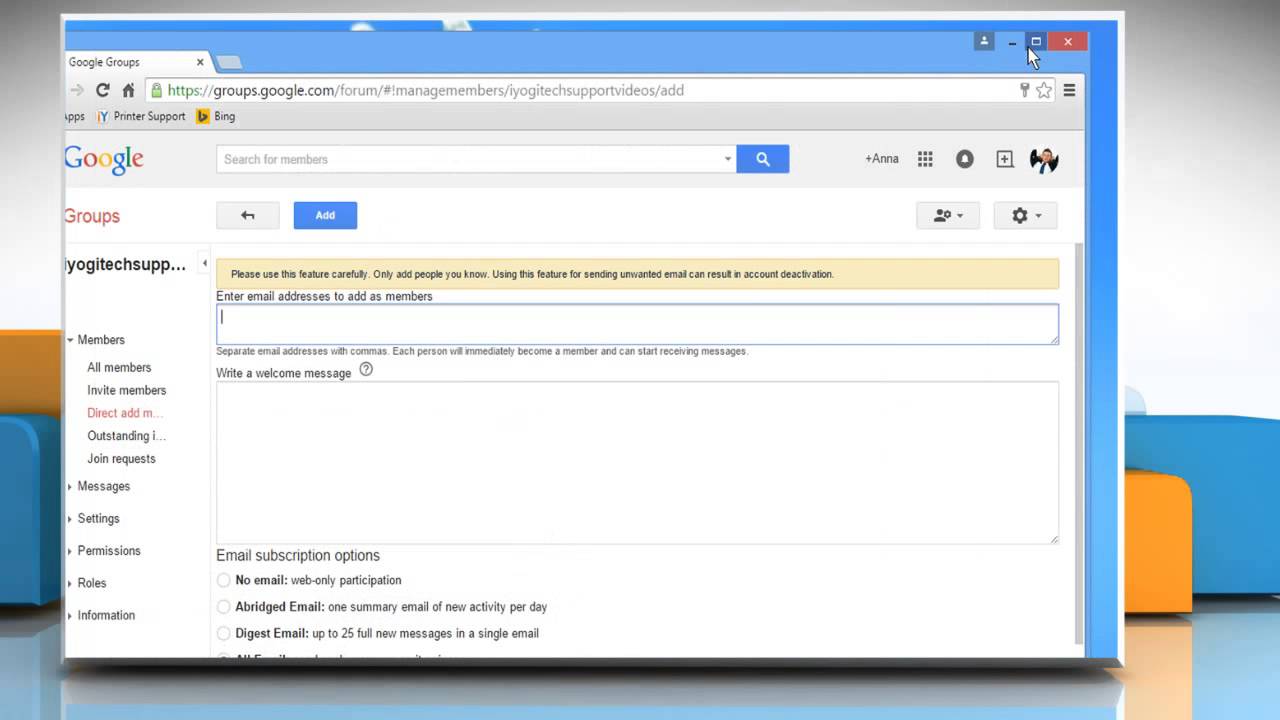Open the Chrome hamburger menu
This screenshot has width=1280, height=720.
[1069, 90]
